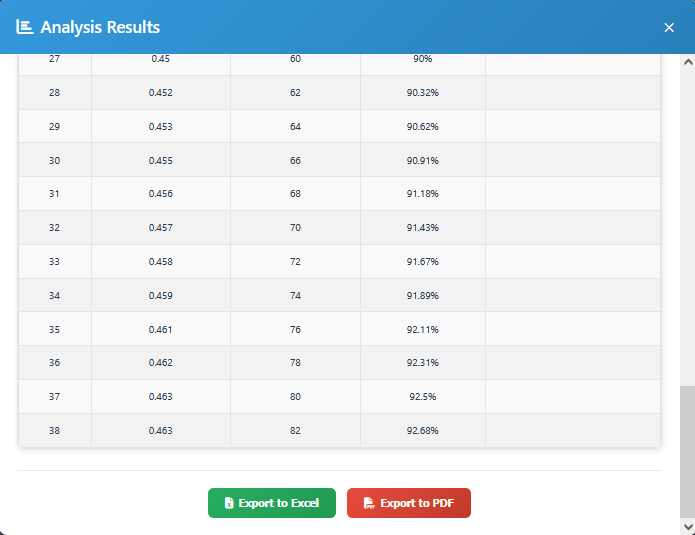The height and width of the screenshot is (535, 695).
Task: Click the 92.5% percentage cell
Action: coord(422,397)
